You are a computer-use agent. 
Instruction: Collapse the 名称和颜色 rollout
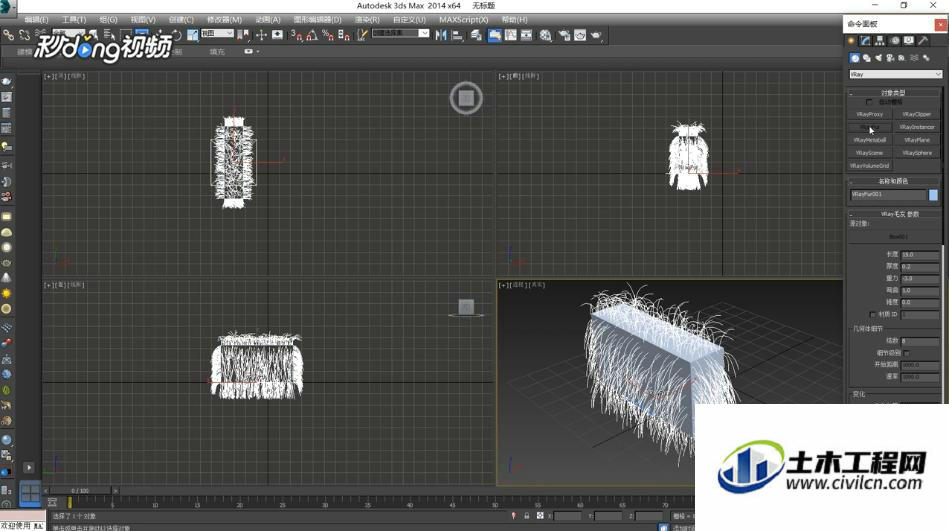point(893,181)
